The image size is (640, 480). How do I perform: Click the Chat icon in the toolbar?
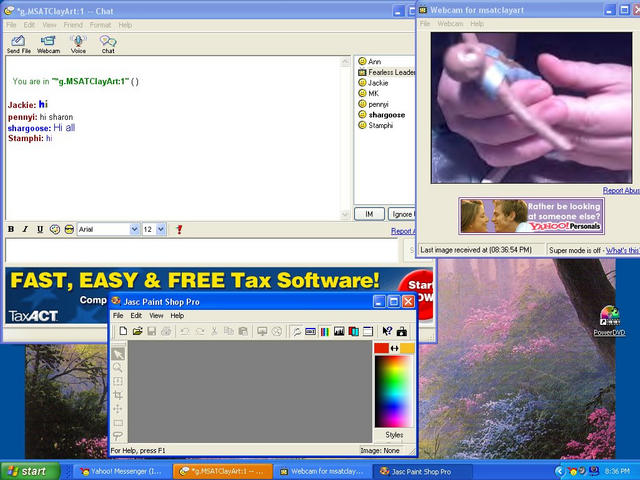tap(108, 44)
